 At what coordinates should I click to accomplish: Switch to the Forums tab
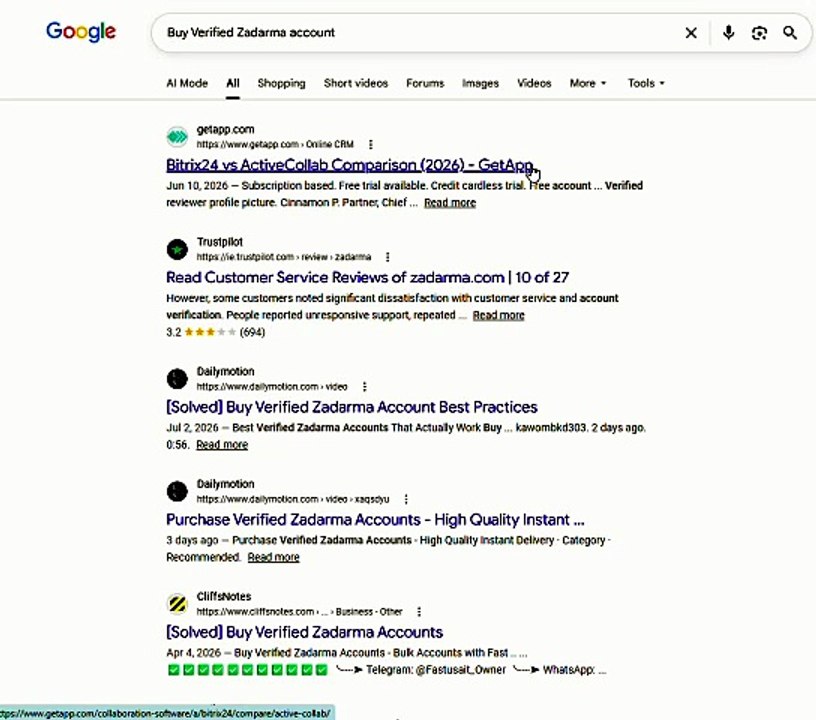[x=425, y=83]
